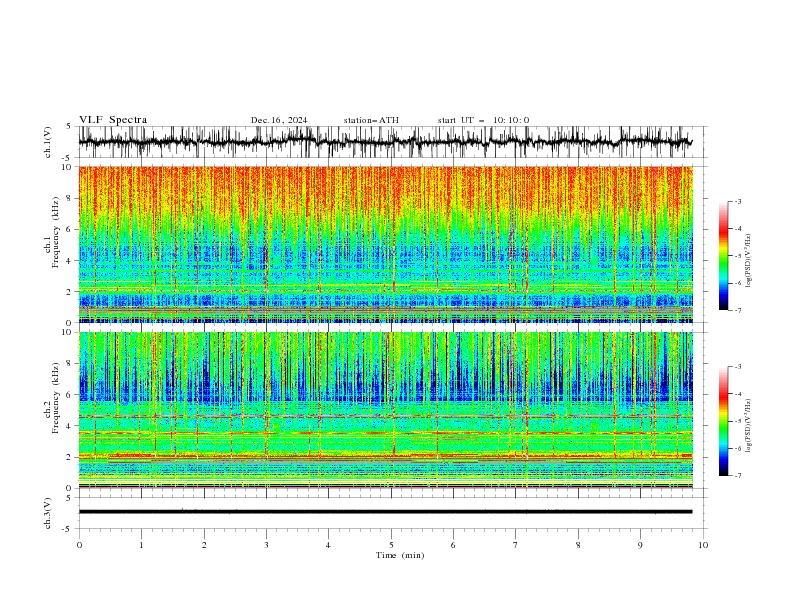Click the '2' kHz tick on ch.2 spectrogram
This screenshot has width=792, height=612.
[70, 457]
